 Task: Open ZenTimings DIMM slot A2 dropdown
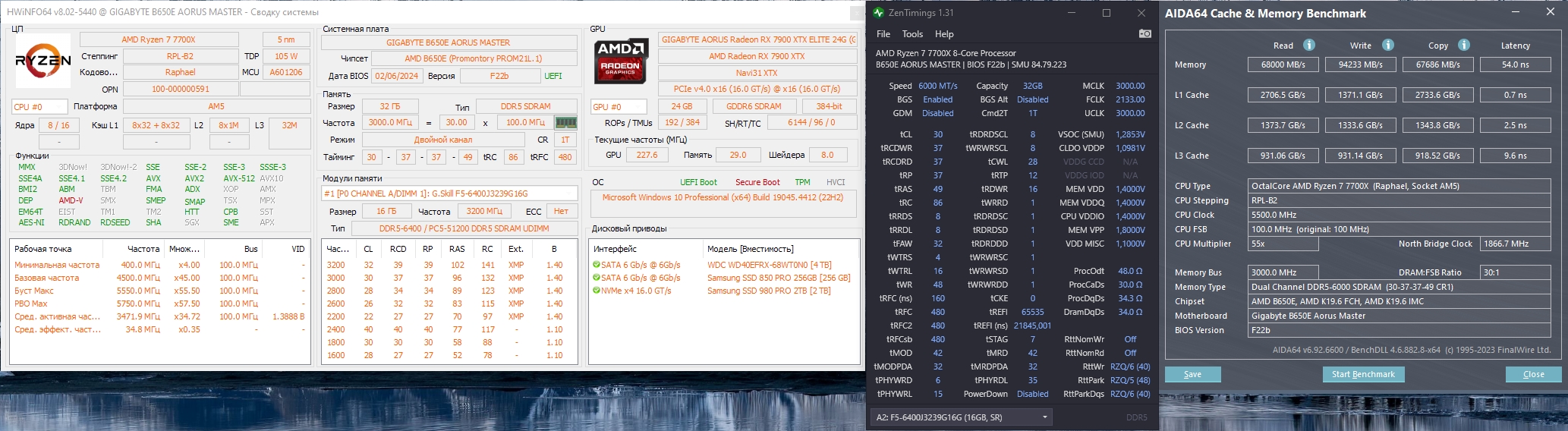point(961,417)
